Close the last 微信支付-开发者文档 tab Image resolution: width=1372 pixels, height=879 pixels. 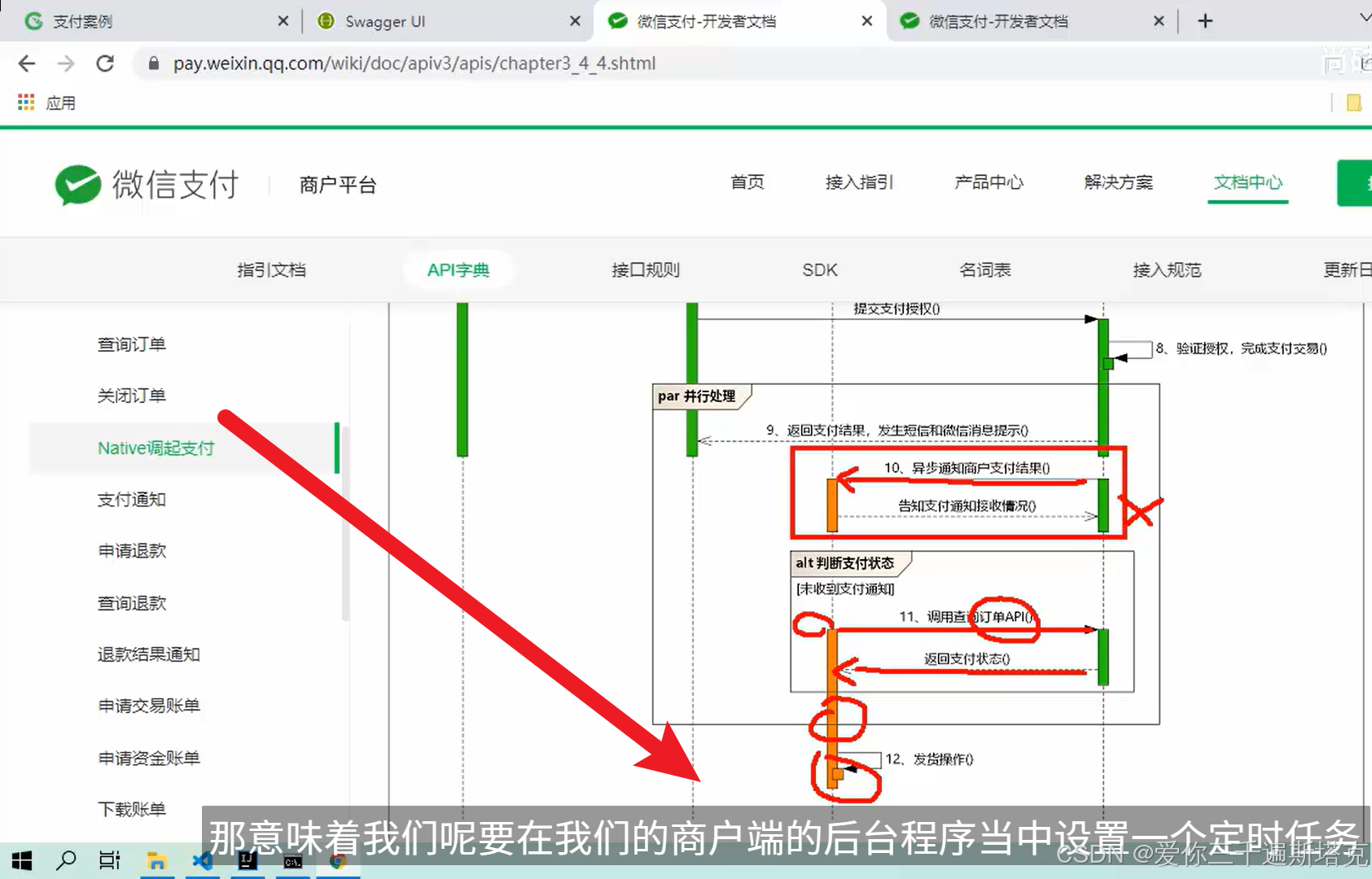point(1159,21)
